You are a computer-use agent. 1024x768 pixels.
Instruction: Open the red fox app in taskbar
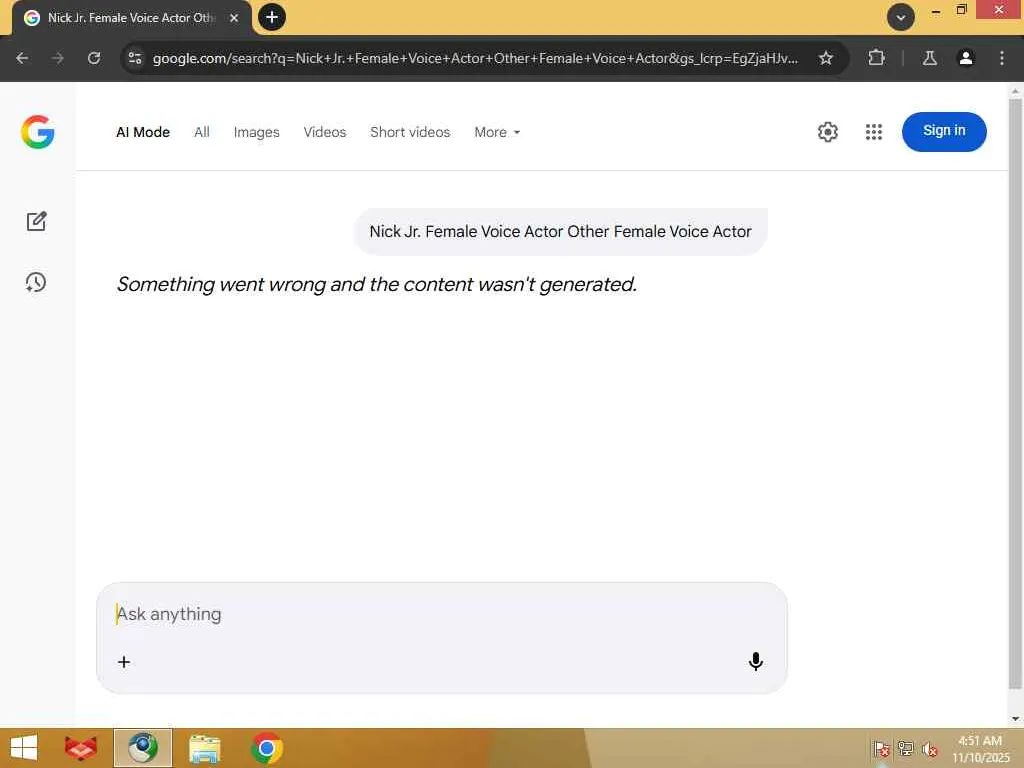tap(81, 748)
